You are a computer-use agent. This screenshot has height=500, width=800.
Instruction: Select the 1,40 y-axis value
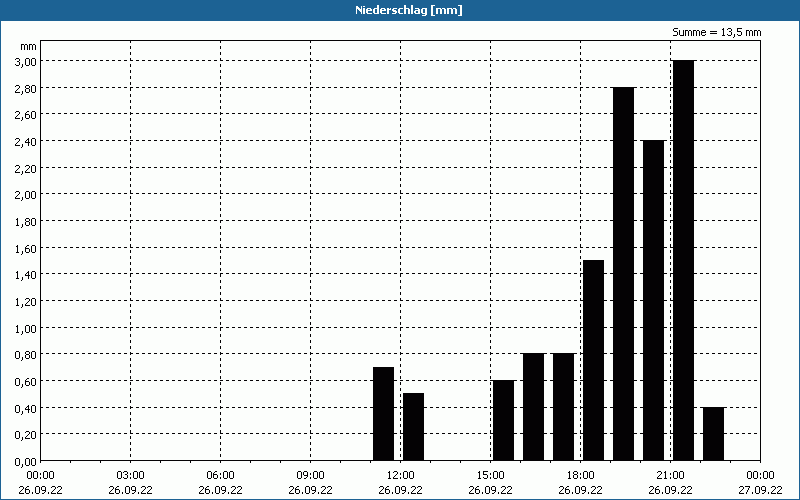[x=26, y=274]
